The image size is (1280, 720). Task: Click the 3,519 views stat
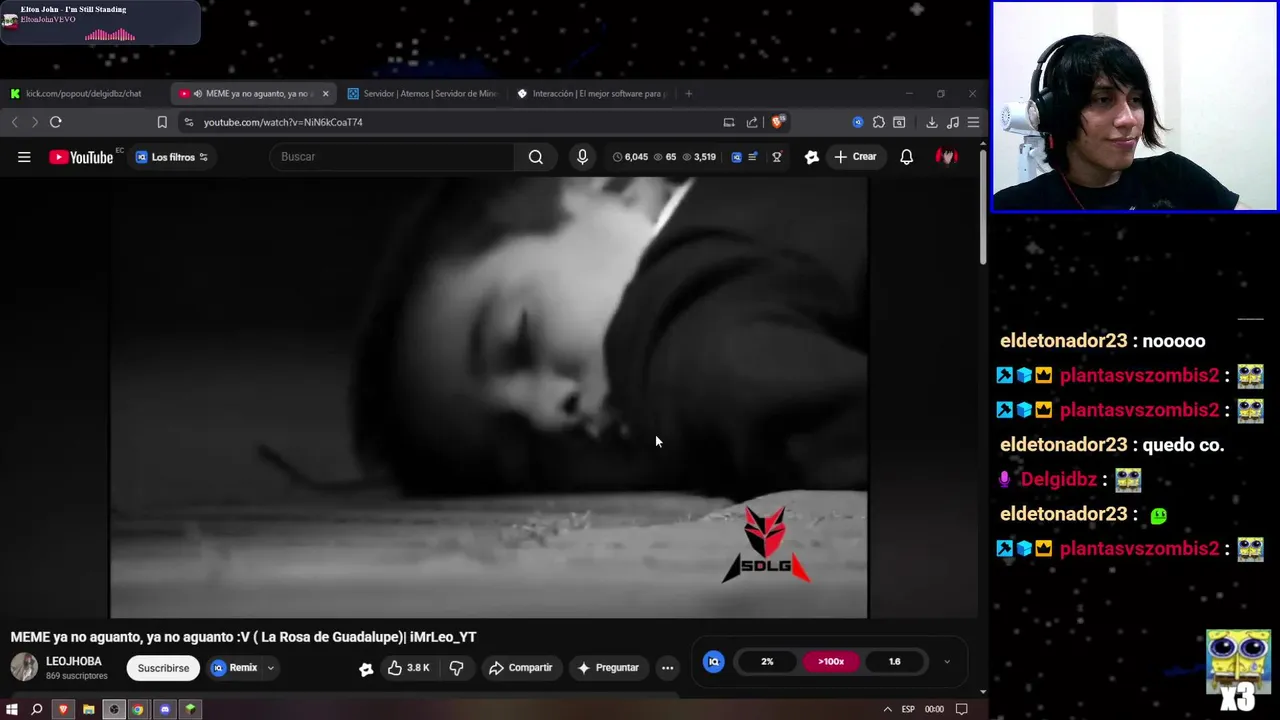pos(698,157)
